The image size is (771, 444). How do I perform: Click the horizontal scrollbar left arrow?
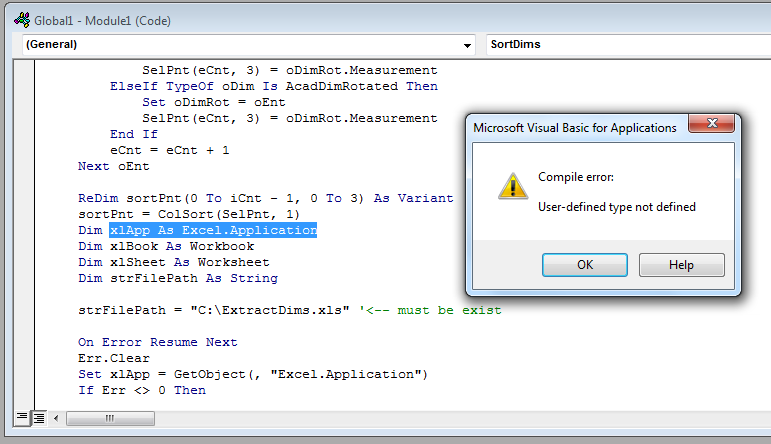(56, 418)
